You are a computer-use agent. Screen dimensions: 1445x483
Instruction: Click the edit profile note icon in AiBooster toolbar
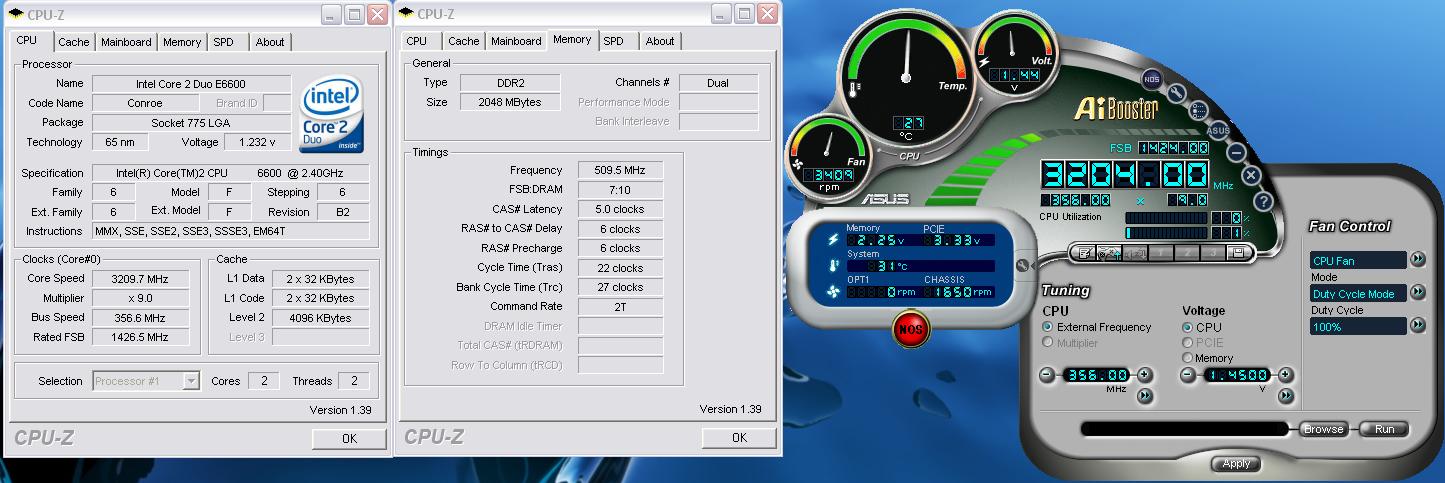(1083, 252)
